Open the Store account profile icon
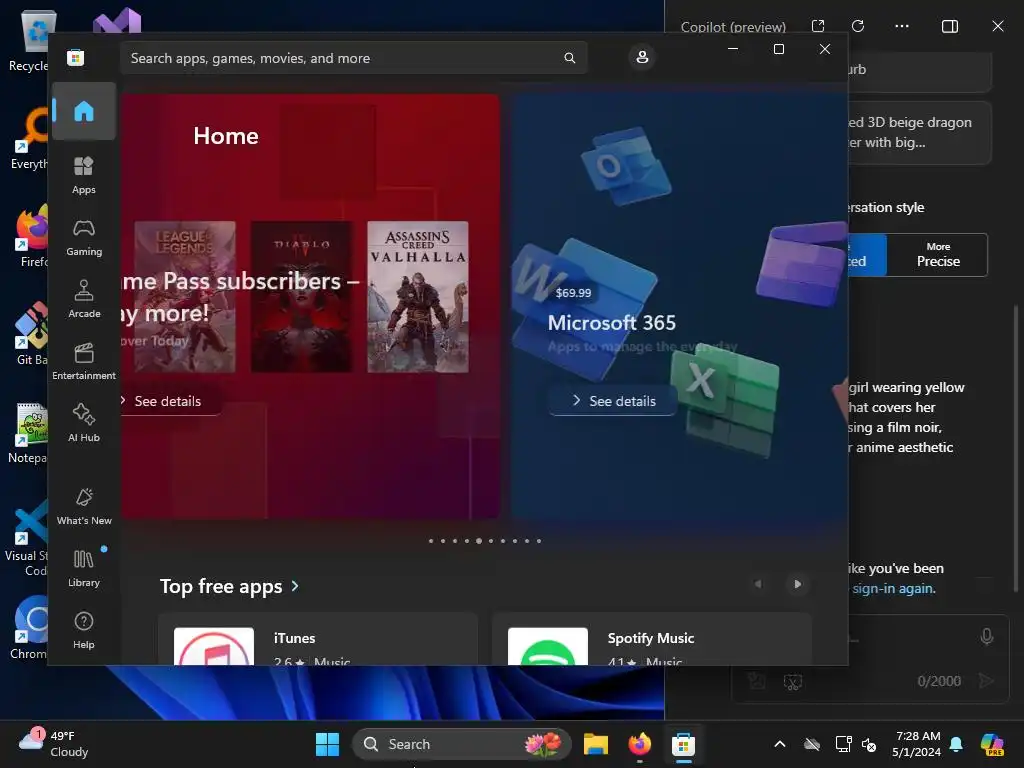This screenshot has width=1024, height=768. (x=642, y=57)
